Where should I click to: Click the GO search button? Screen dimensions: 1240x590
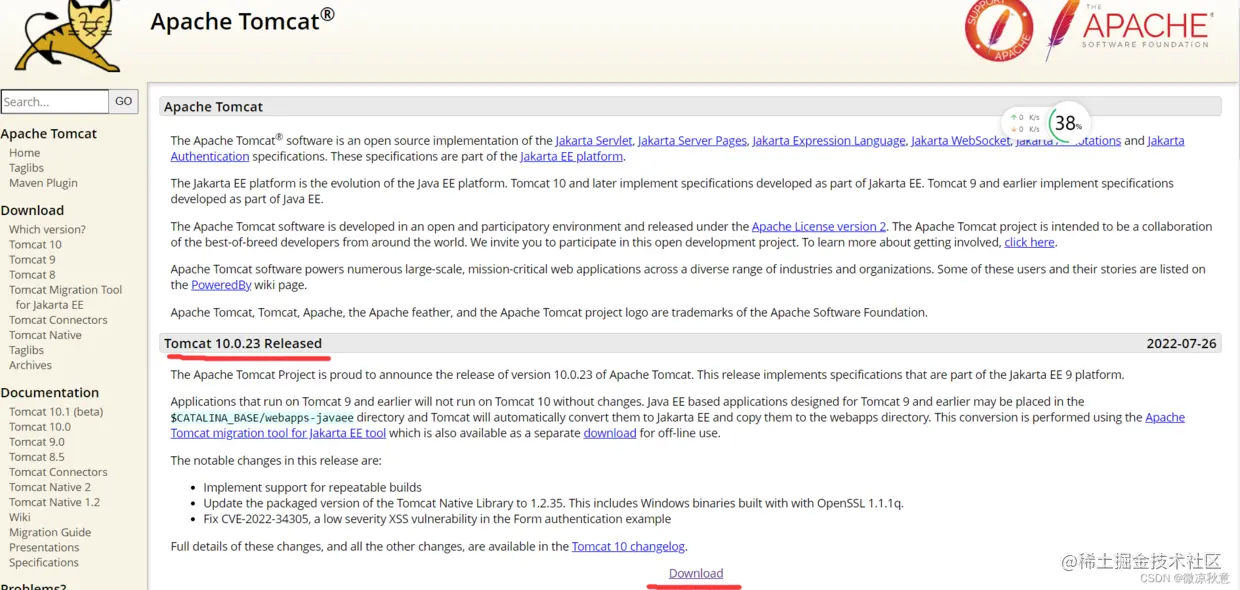coord(123,101)
